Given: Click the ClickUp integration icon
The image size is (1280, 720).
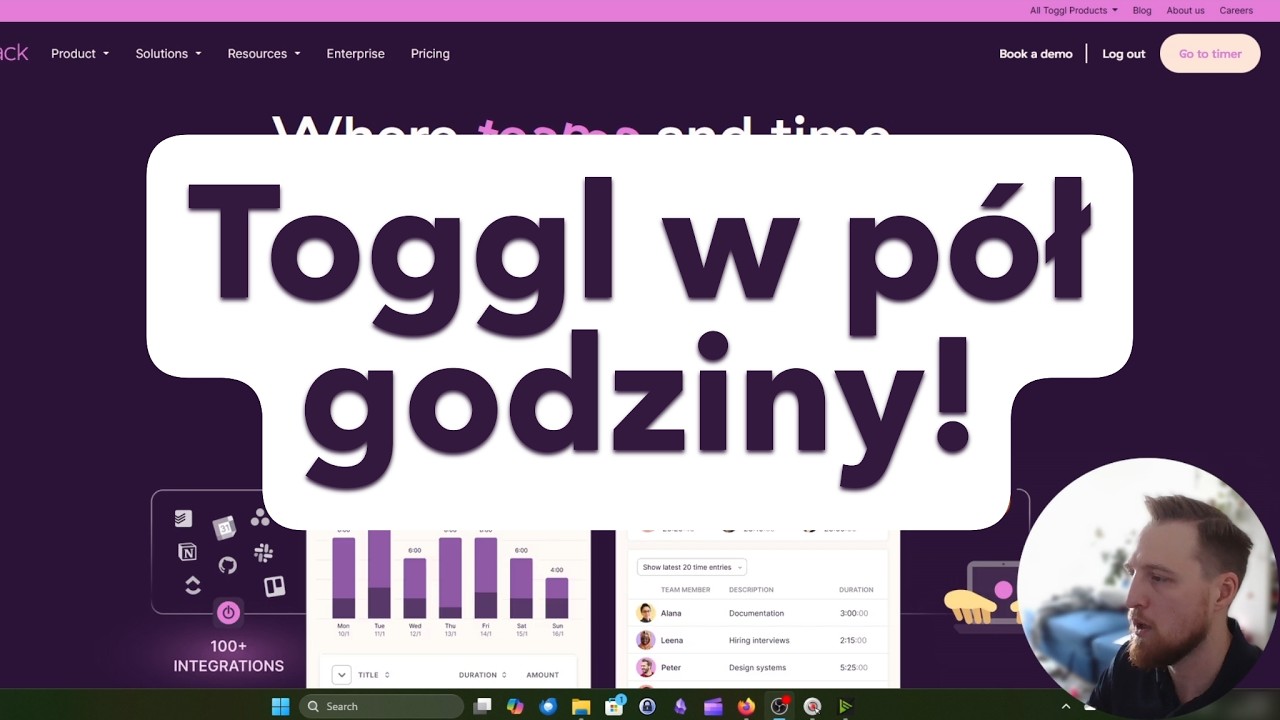Looking at the screenshot, I should click(x=193, y=586).
